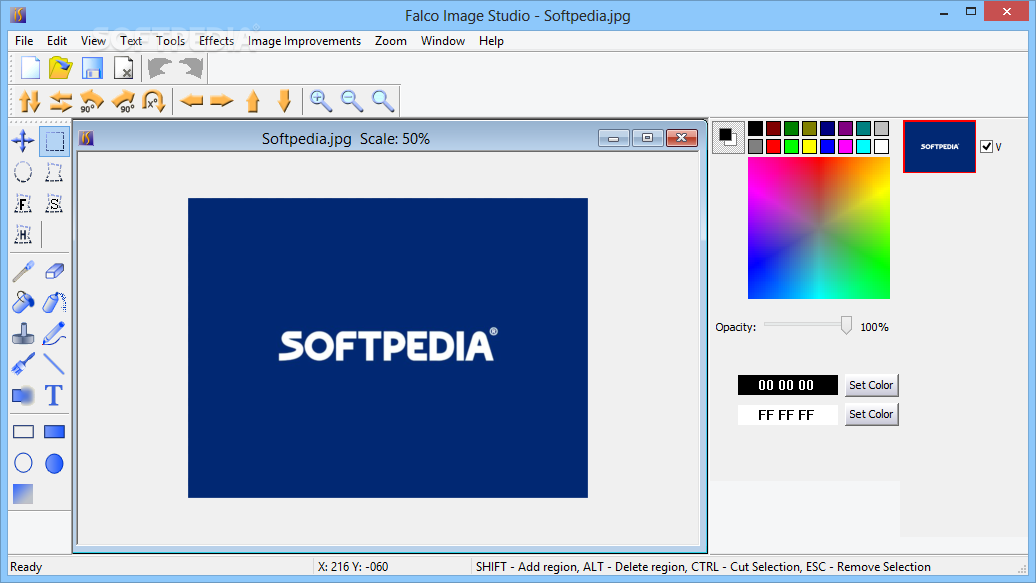This screenshot has width=1036, height=583.
Task: Click Set Color next to 00 00 00
Action: click(871, 385)
